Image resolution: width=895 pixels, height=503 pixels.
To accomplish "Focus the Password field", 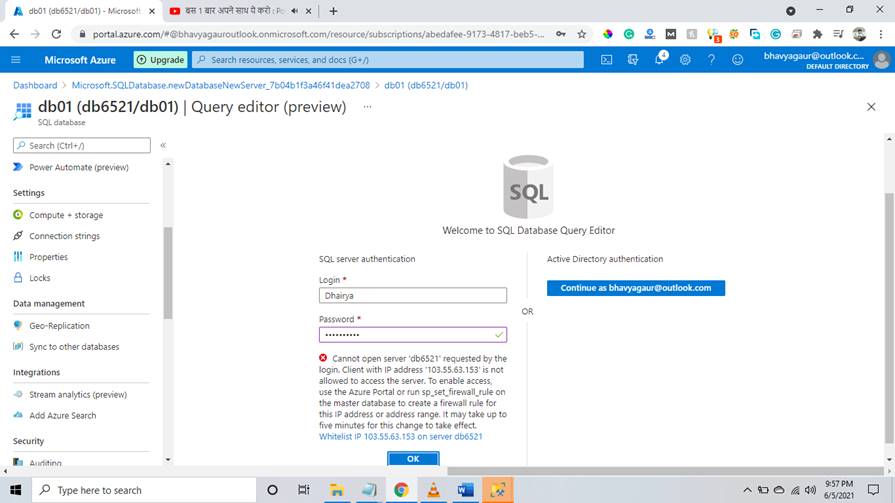I will [x=413, y=335].
